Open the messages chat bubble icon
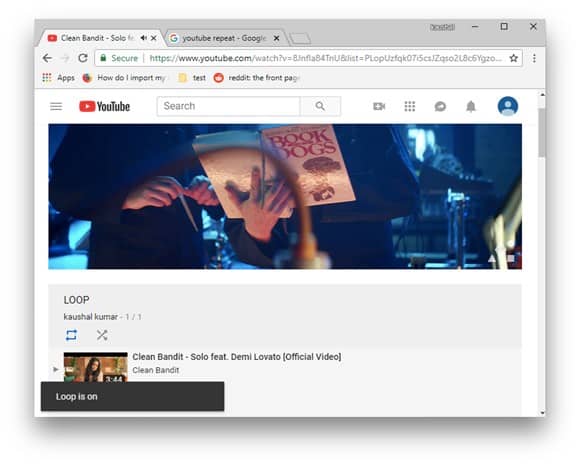580x465 pixels. coord(440,107)
